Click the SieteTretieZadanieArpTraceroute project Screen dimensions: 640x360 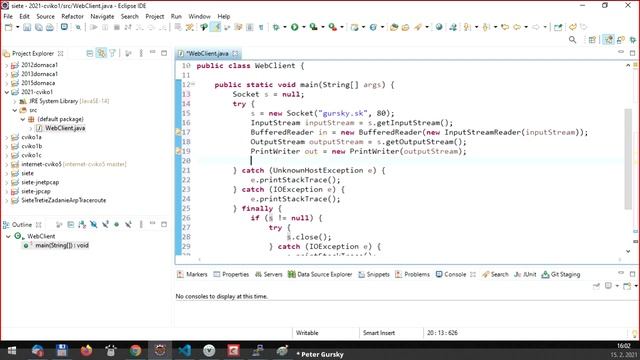pos(64,200)
